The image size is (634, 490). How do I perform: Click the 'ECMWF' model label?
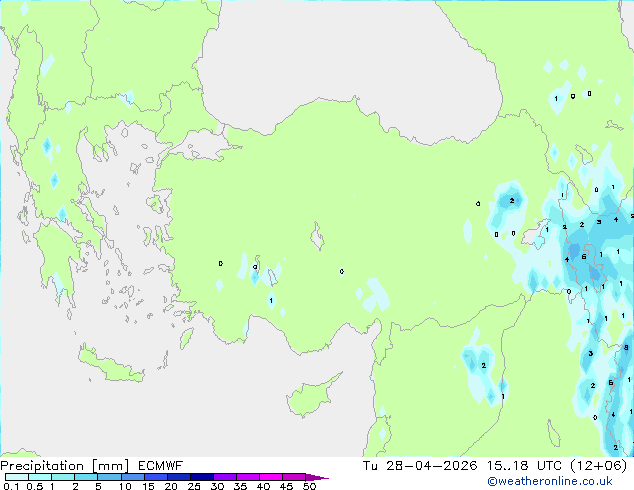pyautogui.click(x=161, y=466)
